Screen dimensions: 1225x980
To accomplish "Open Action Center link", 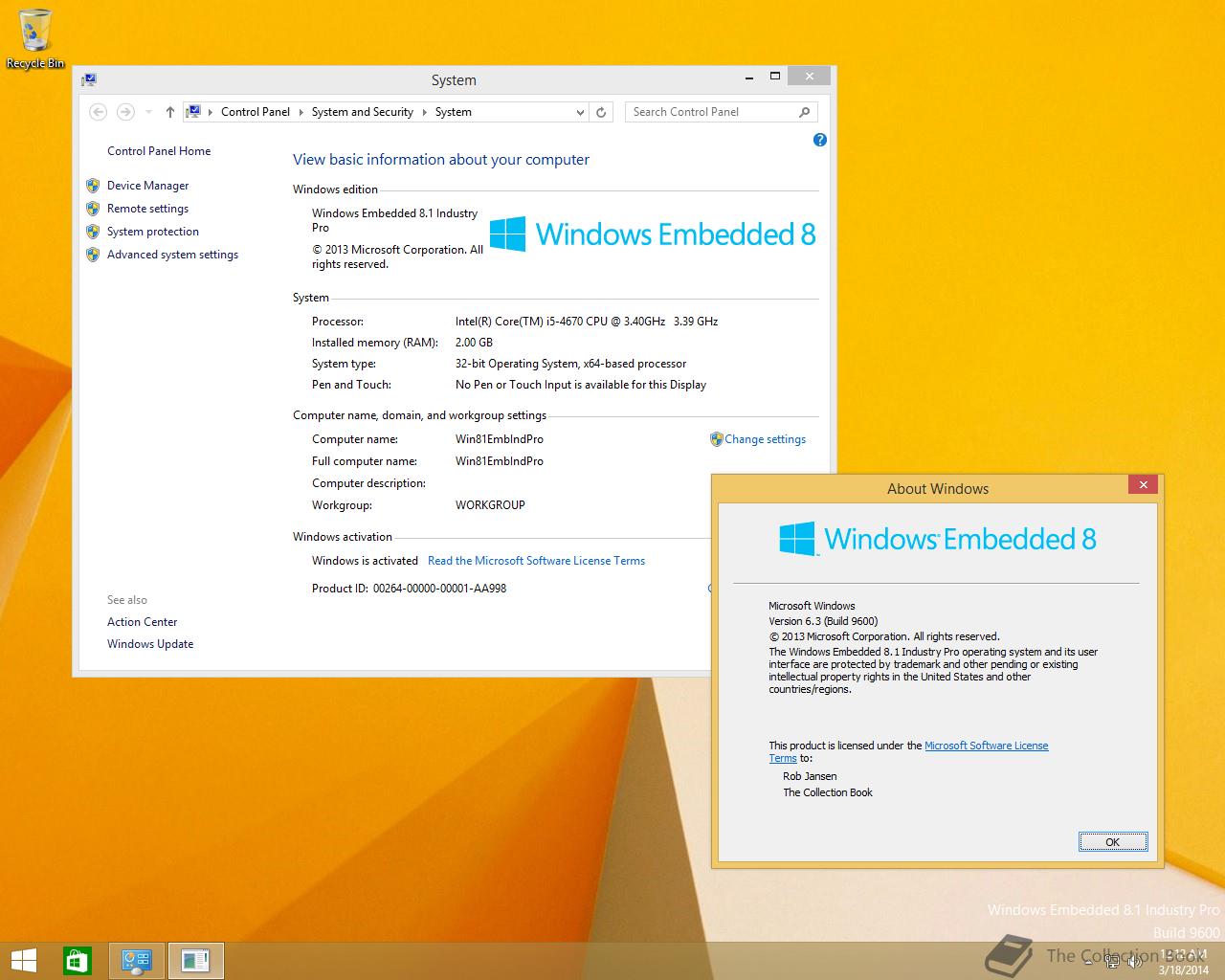I will pyautogui.click(x=143, y=622).
